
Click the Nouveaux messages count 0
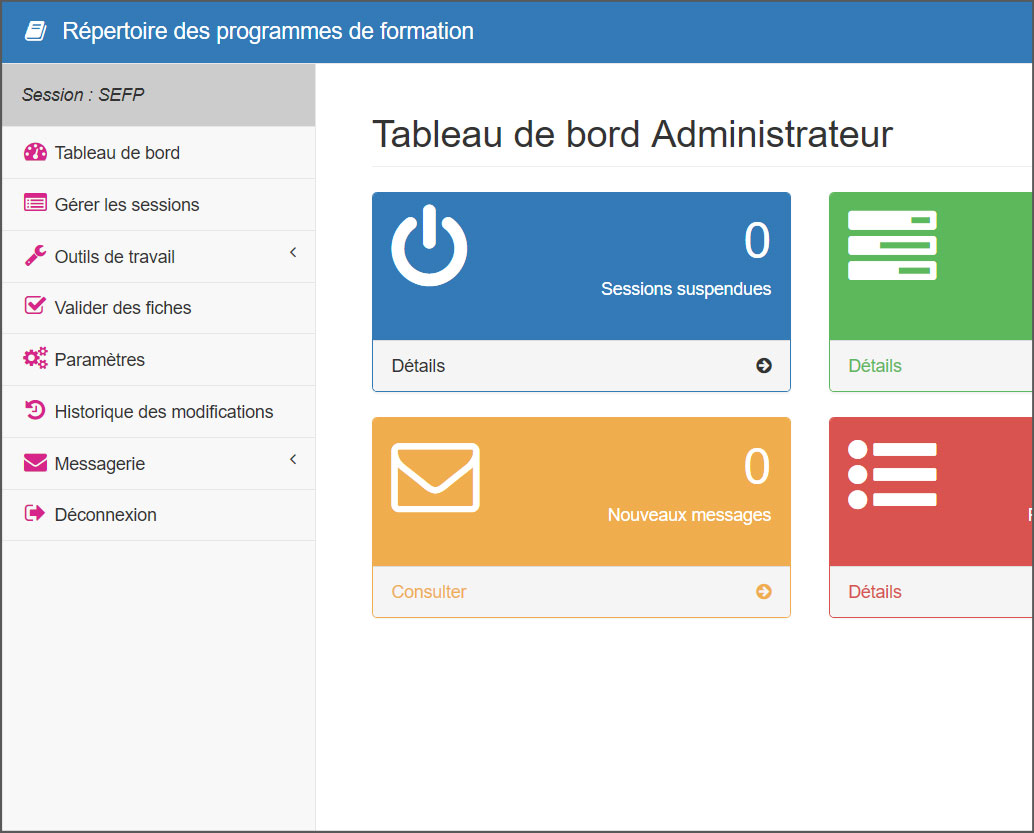pos(757,466)
